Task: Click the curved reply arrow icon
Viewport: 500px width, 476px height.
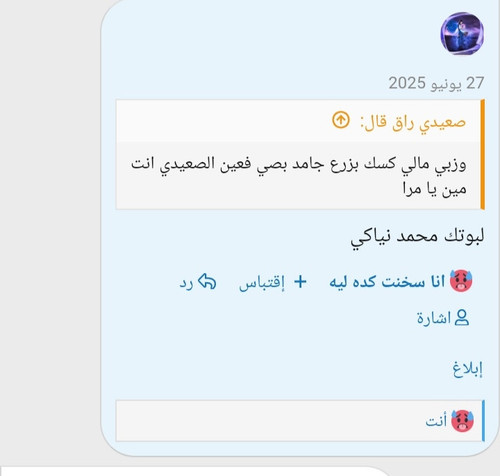Action: pos(207,282)
